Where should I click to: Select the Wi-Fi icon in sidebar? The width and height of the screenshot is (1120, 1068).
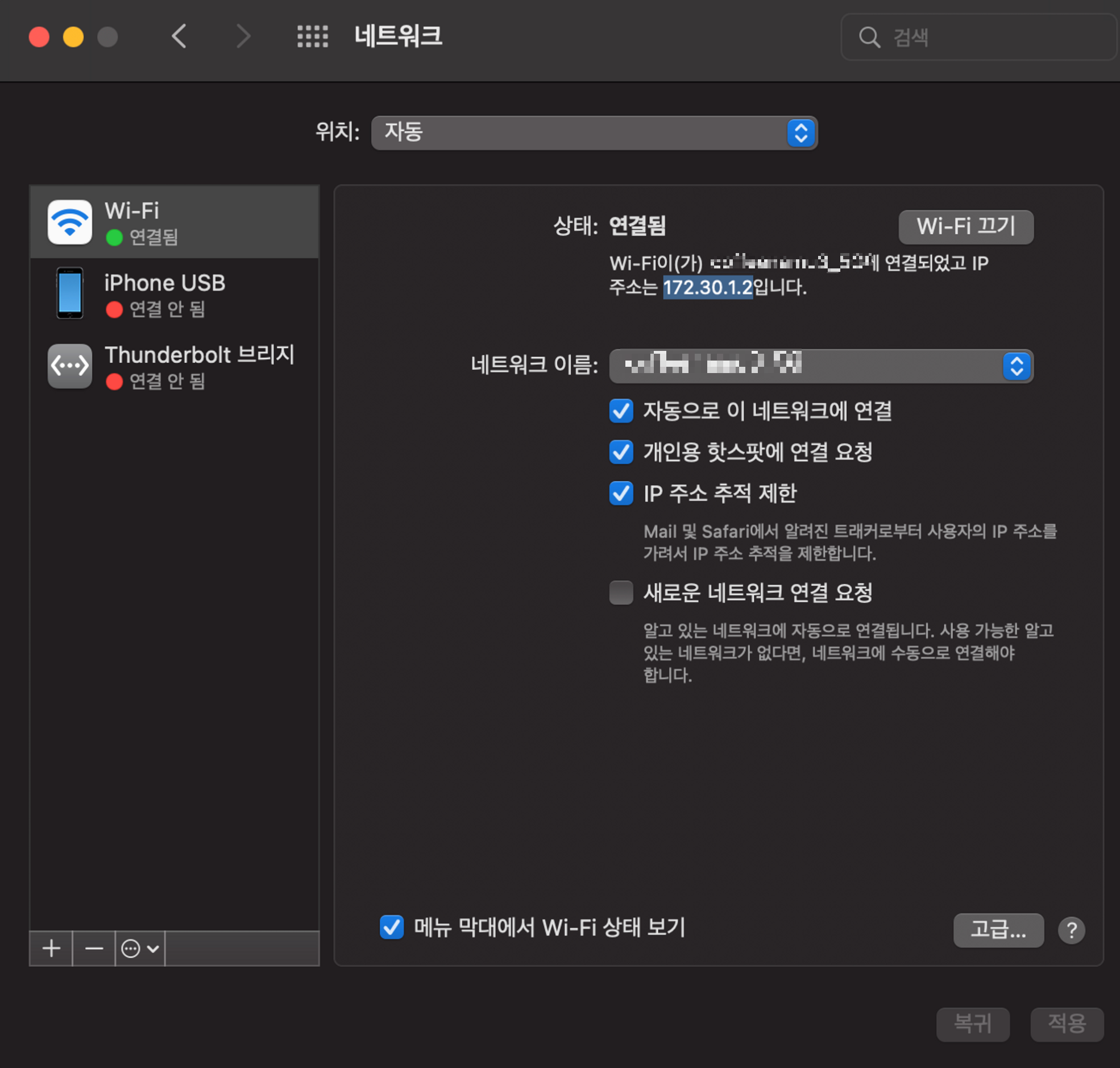click(70, 222)
